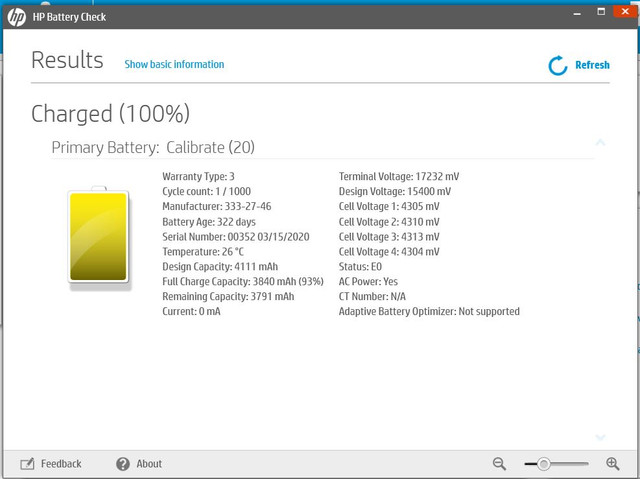Select Adaptive Battery Optimizer: Not supported text
640x479 pixels.
point(429,312)
